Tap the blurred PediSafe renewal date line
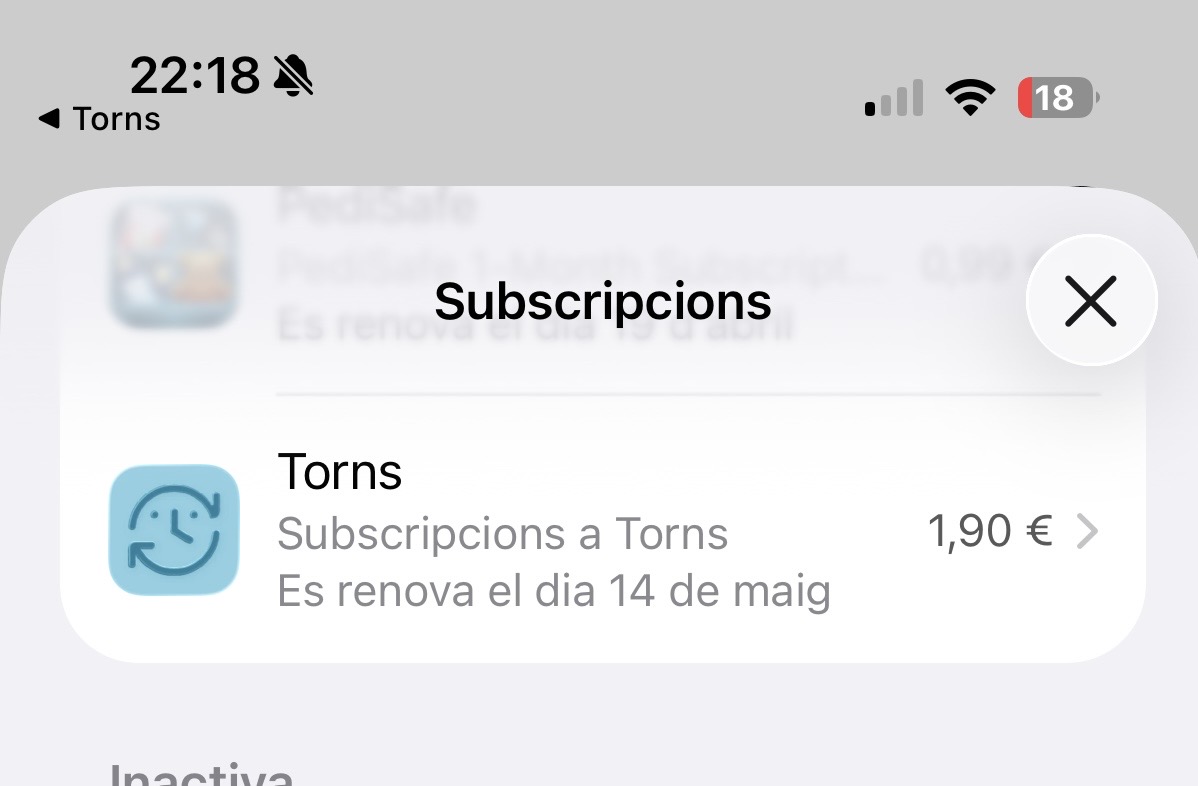 [535, 325]
